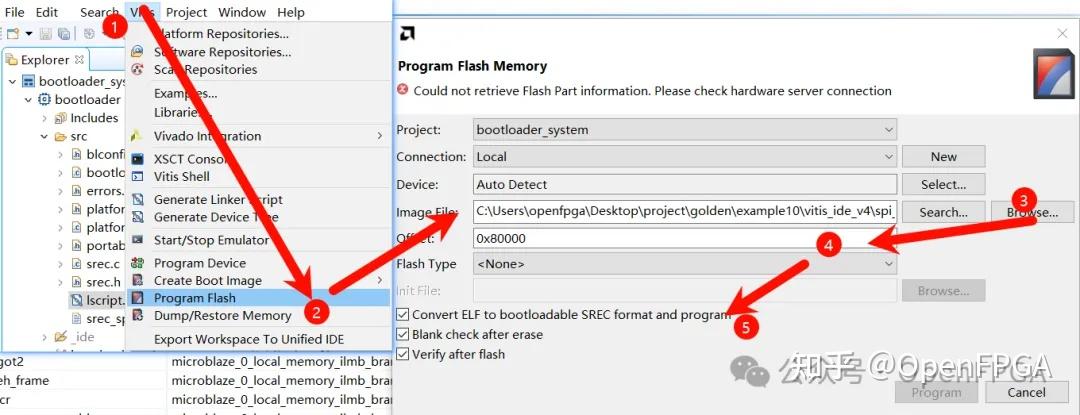Collapse the src folder in Explorer
Screen dimensions: 1080x415
click(x=45, y=136)
